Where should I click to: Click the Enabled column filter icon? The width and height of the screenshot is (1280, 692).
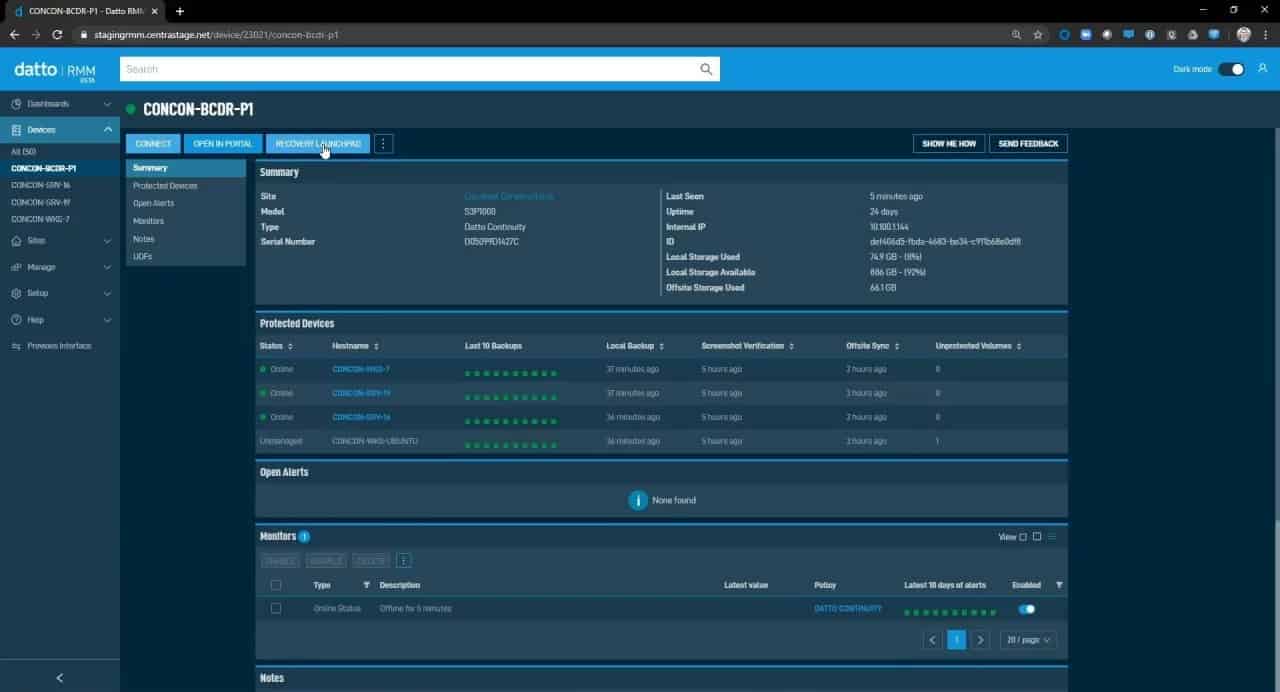pyautogui.click(x=1059, y=585)
